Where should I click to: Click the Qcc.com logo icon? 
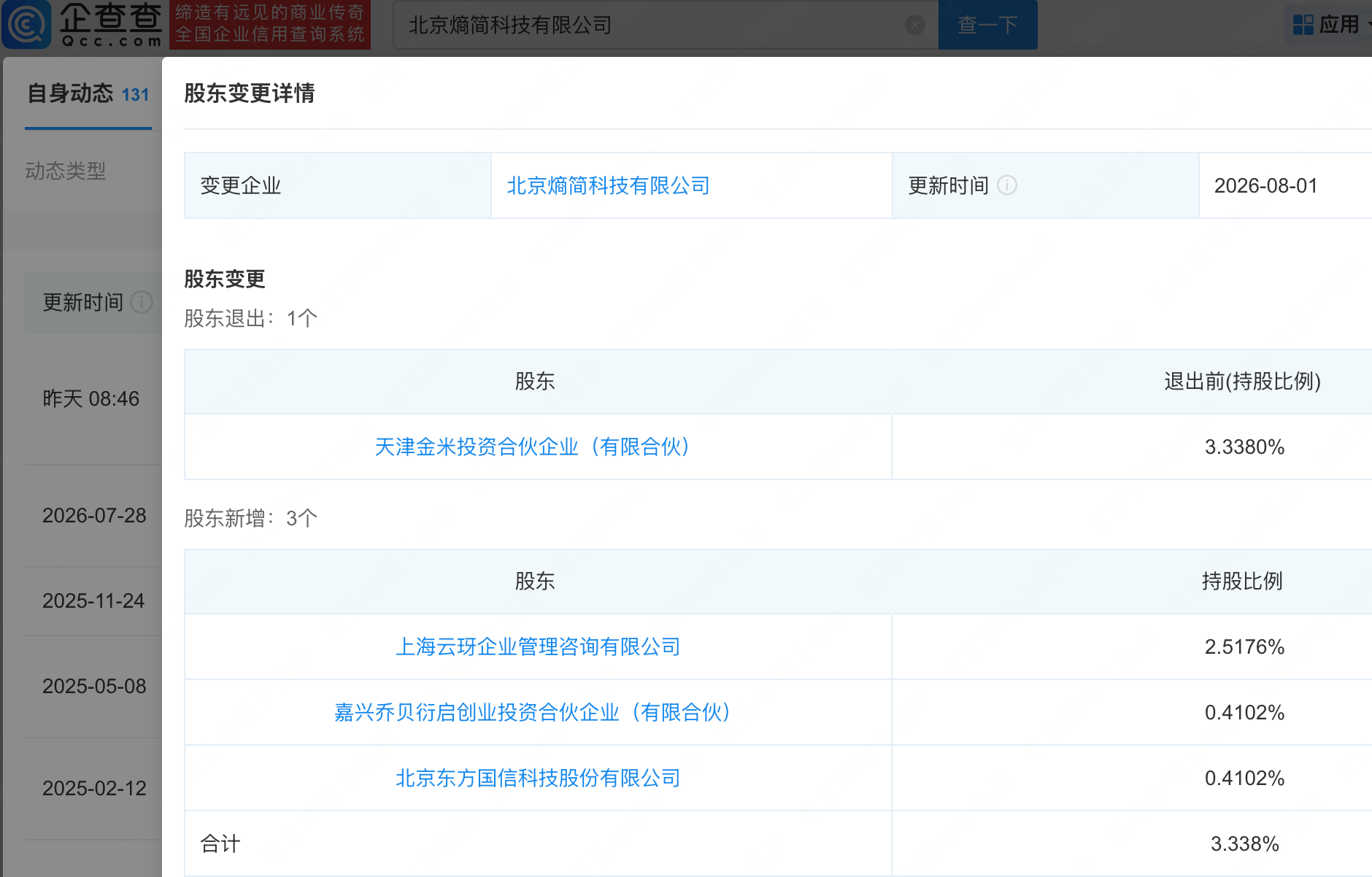(26, 24)
